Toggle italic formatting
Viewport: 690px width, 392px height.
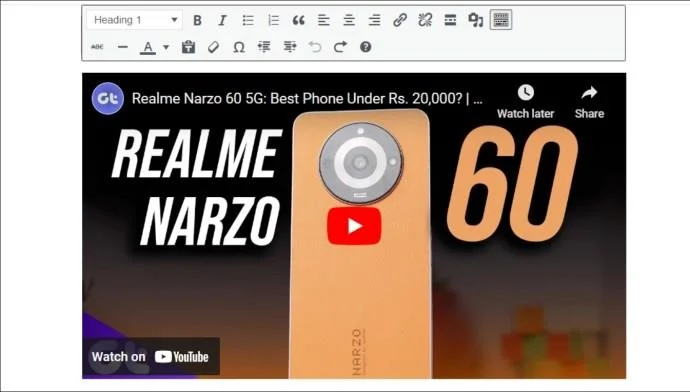[223, 20]
